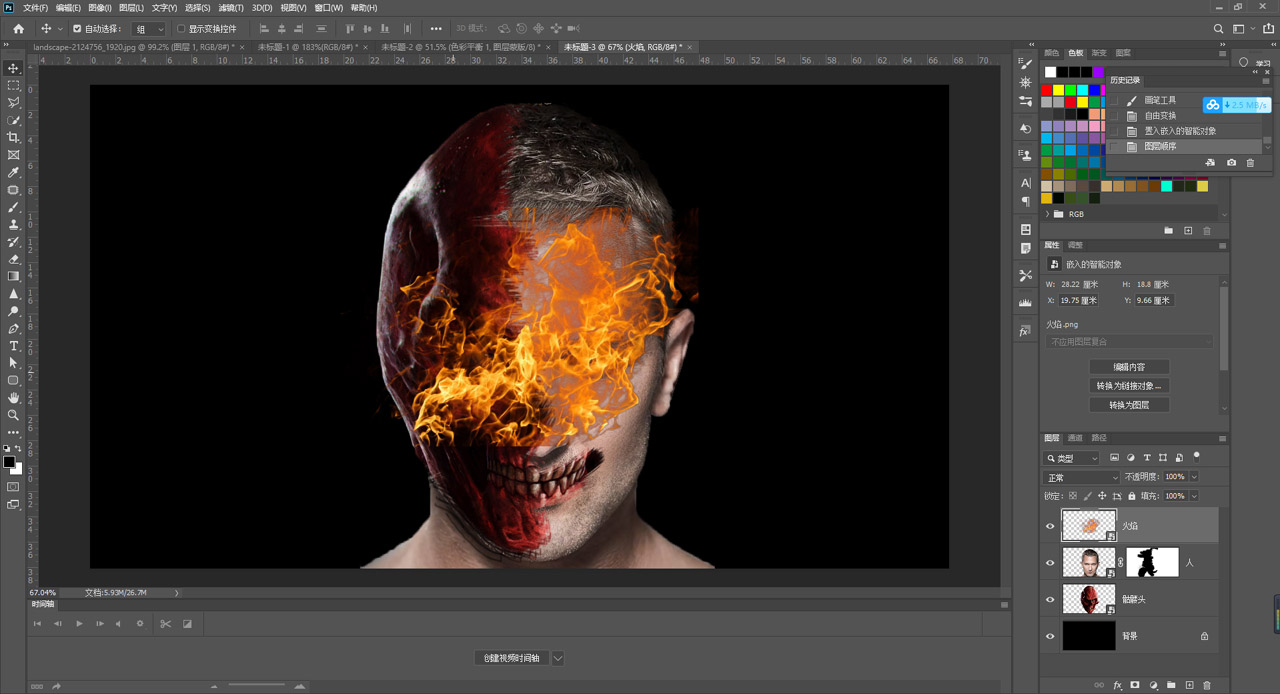Screen dimensions: 1280x694
Task: Open the layer blend mode dropdown 正常
Action: point(1081,477)
